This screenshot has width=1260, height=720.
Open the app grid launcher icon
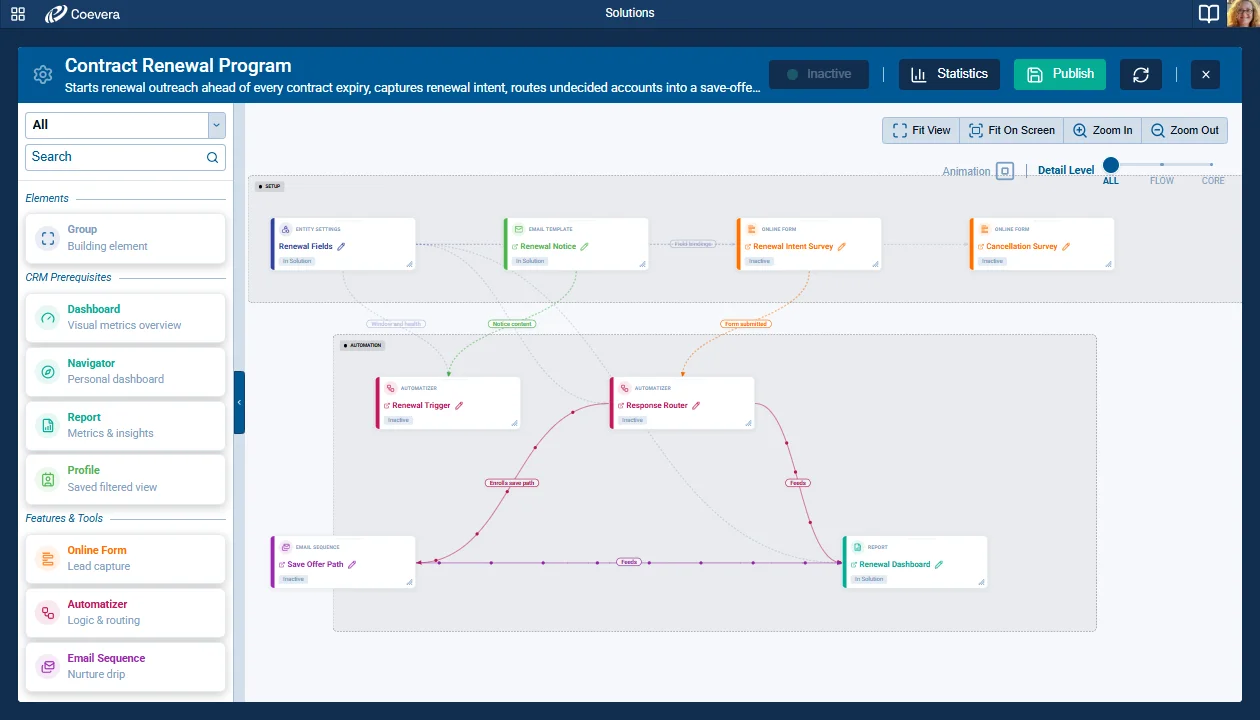18,14
